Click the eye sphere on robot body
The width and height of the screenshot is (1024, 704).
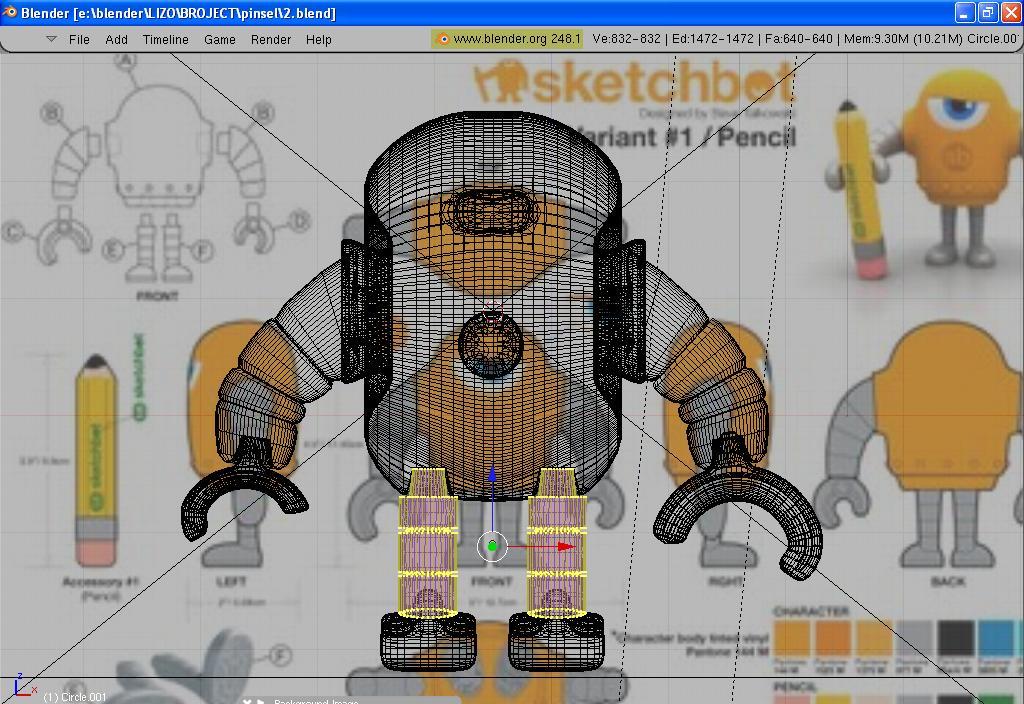coord(491,344)
